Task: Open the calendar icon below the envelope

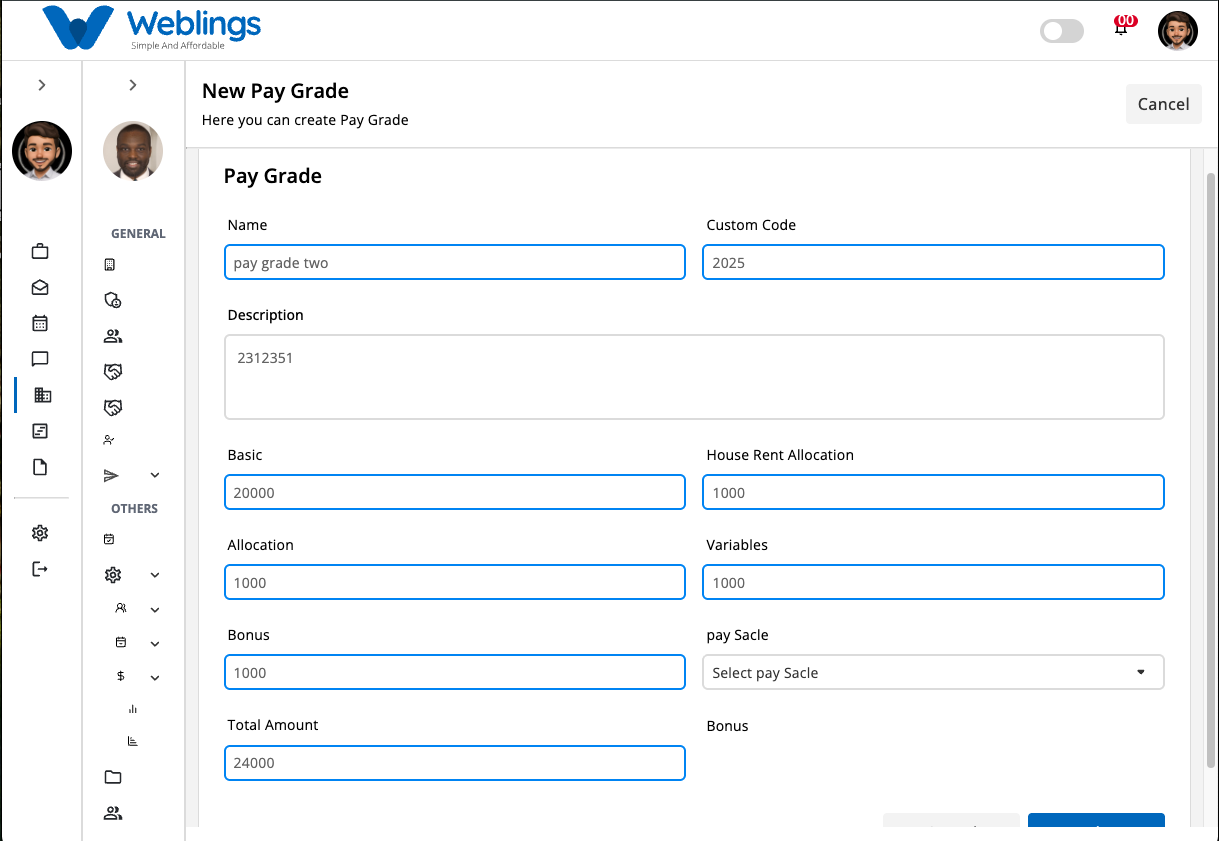Action: [40, 323]
